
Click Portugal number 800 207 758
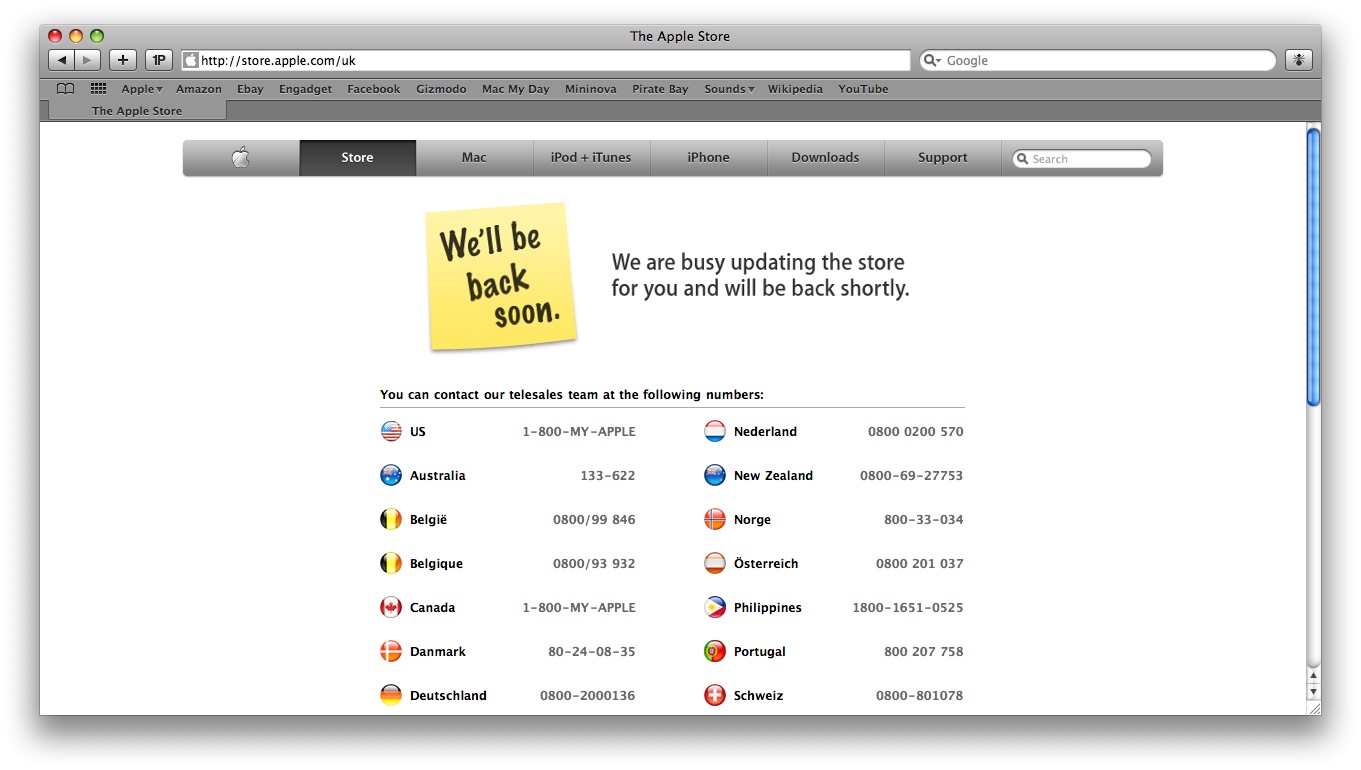(924, 652)
